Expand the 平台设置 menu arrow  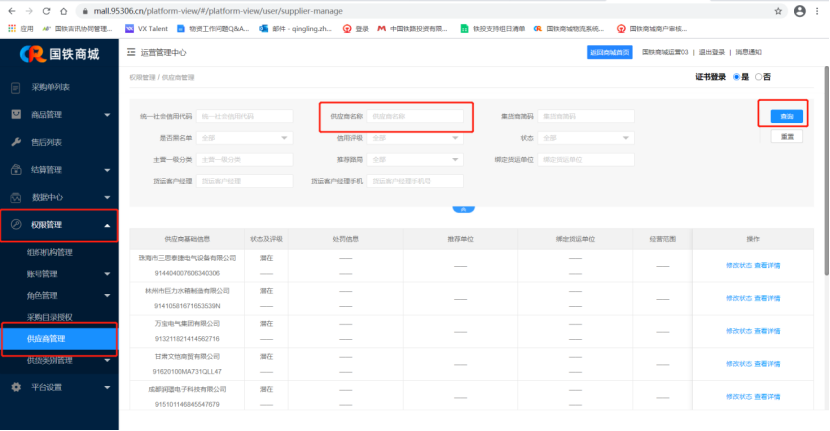pyautogui.click(x=107, y=387)
